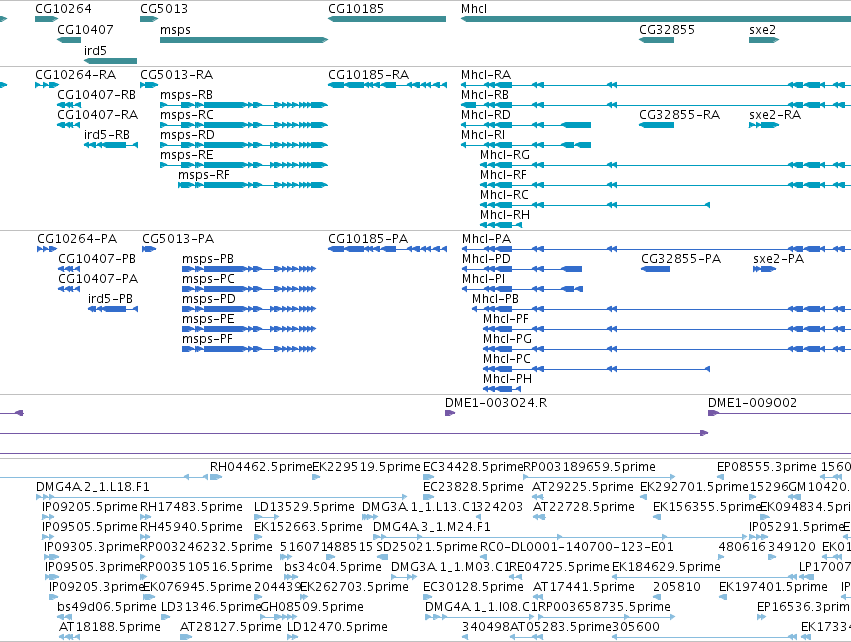
Task: Select the CG10185 gene feature bar
Action: pos(387,20)
